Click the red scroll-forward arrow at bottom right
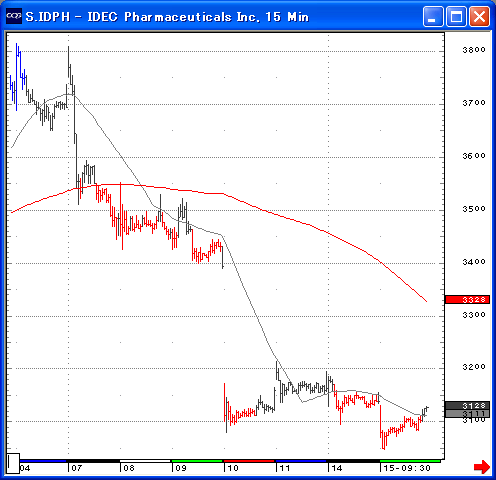This screenshot has width=496, height=480. (x=482, y=467)
